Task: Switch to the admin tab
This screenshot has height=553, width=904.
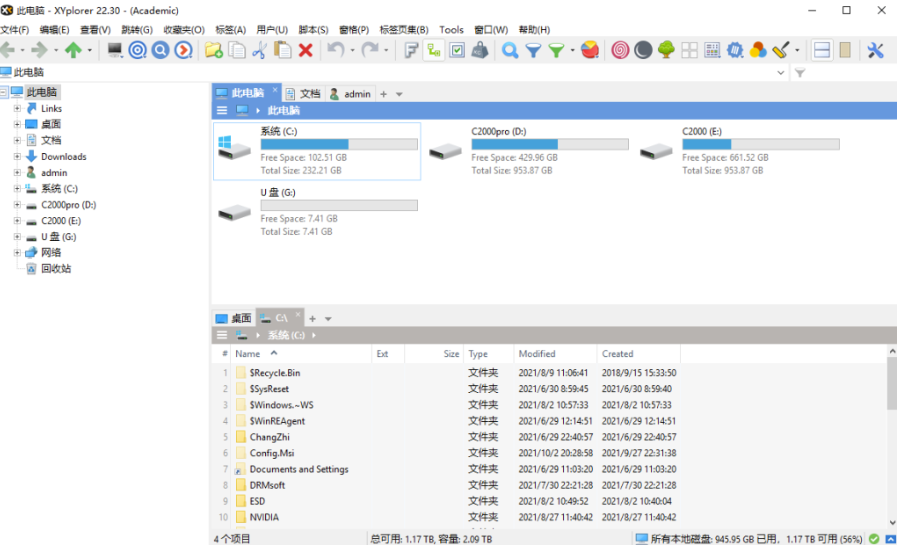Action: click(x=350, y=93)
